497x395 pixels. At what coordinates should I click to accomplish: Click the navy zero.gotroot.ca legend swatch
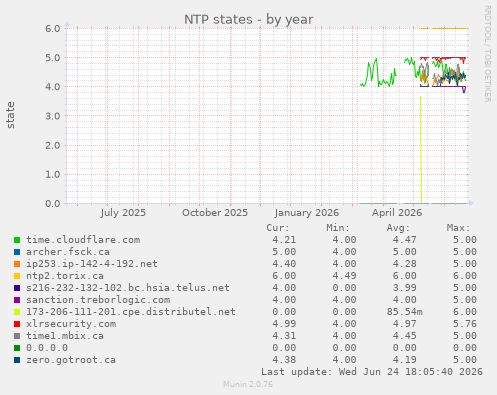tap(17, 360)
